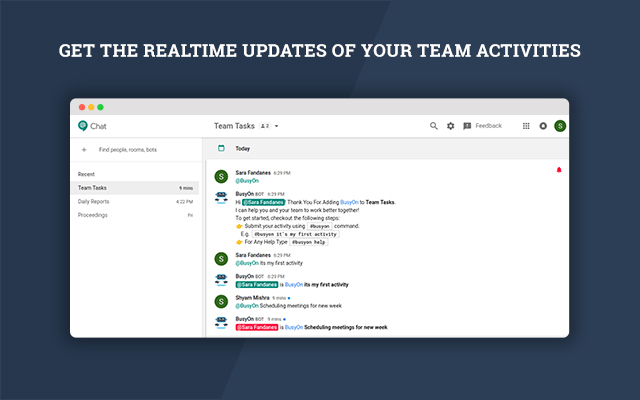Click the Find people, rooms, bots field
Viewport: 640px width, 400px height.
click(128, 150)
